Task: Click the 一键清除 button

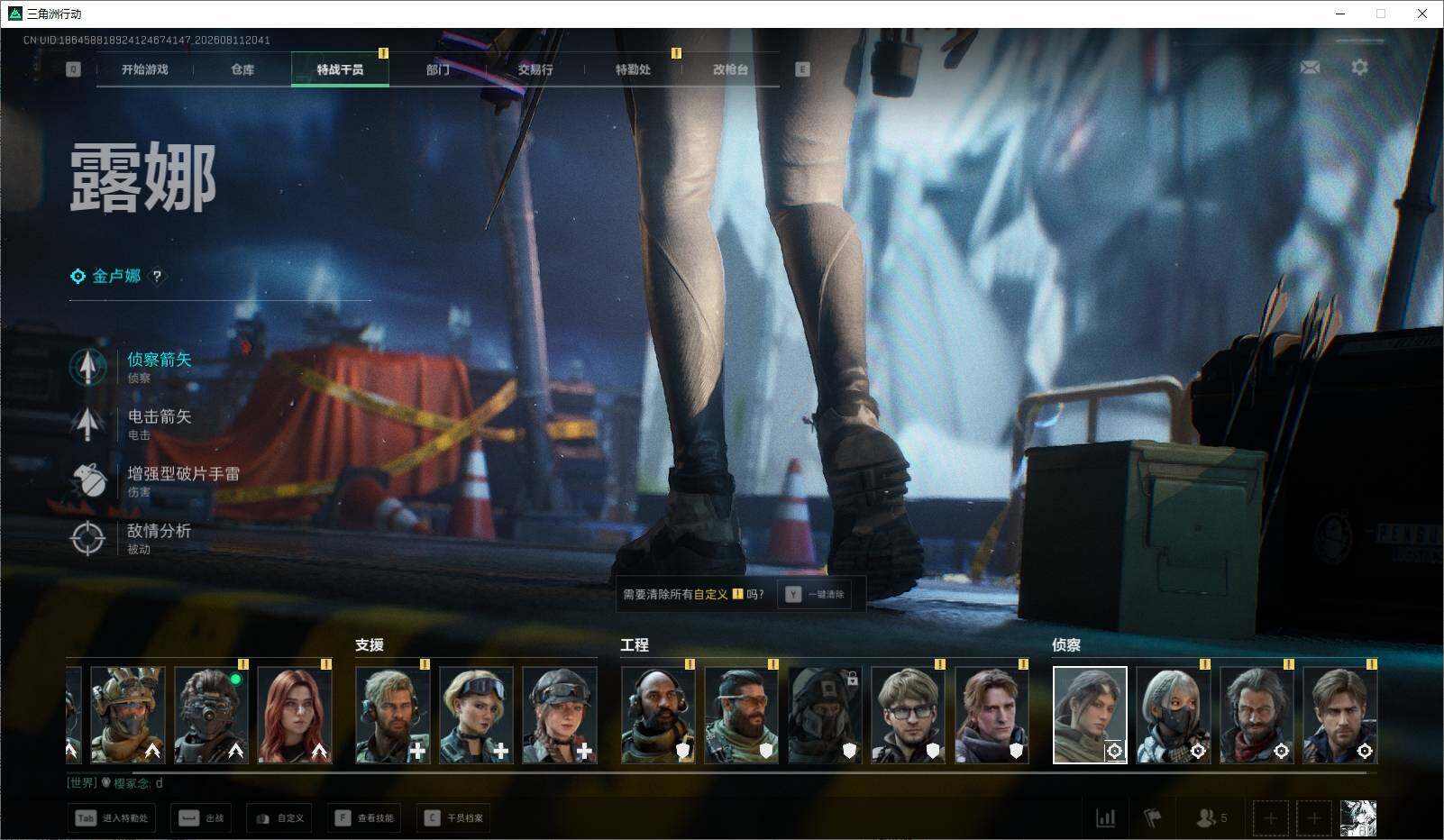Action: 817,595
